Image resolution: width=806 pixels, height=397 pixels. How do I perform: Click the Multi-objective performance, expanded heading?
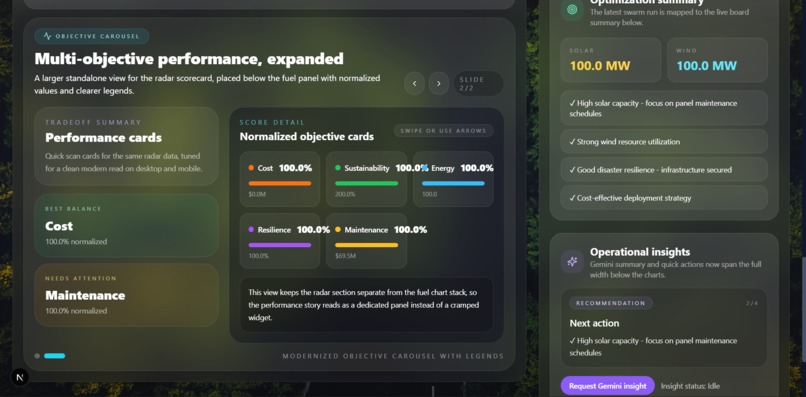pos(189,59)
